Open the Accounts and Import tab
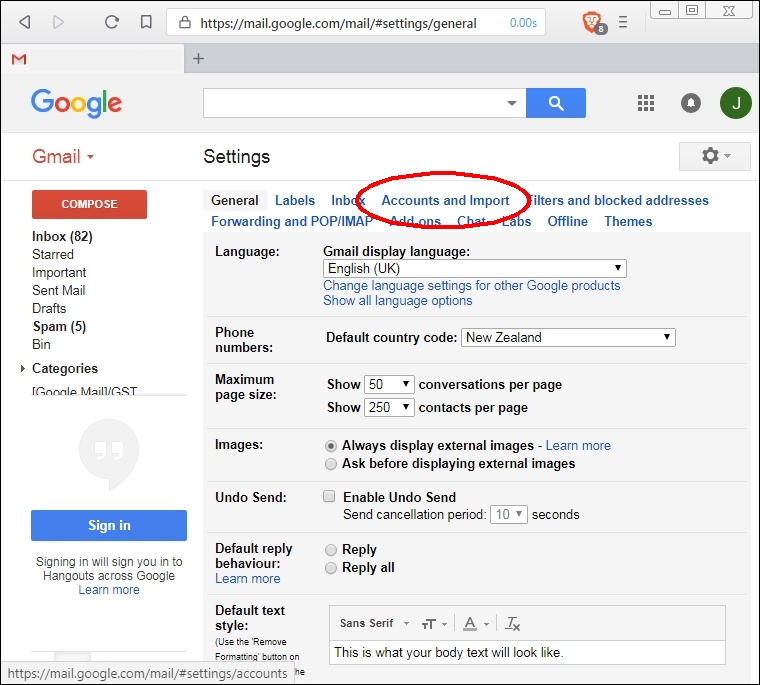 point(445,200)
